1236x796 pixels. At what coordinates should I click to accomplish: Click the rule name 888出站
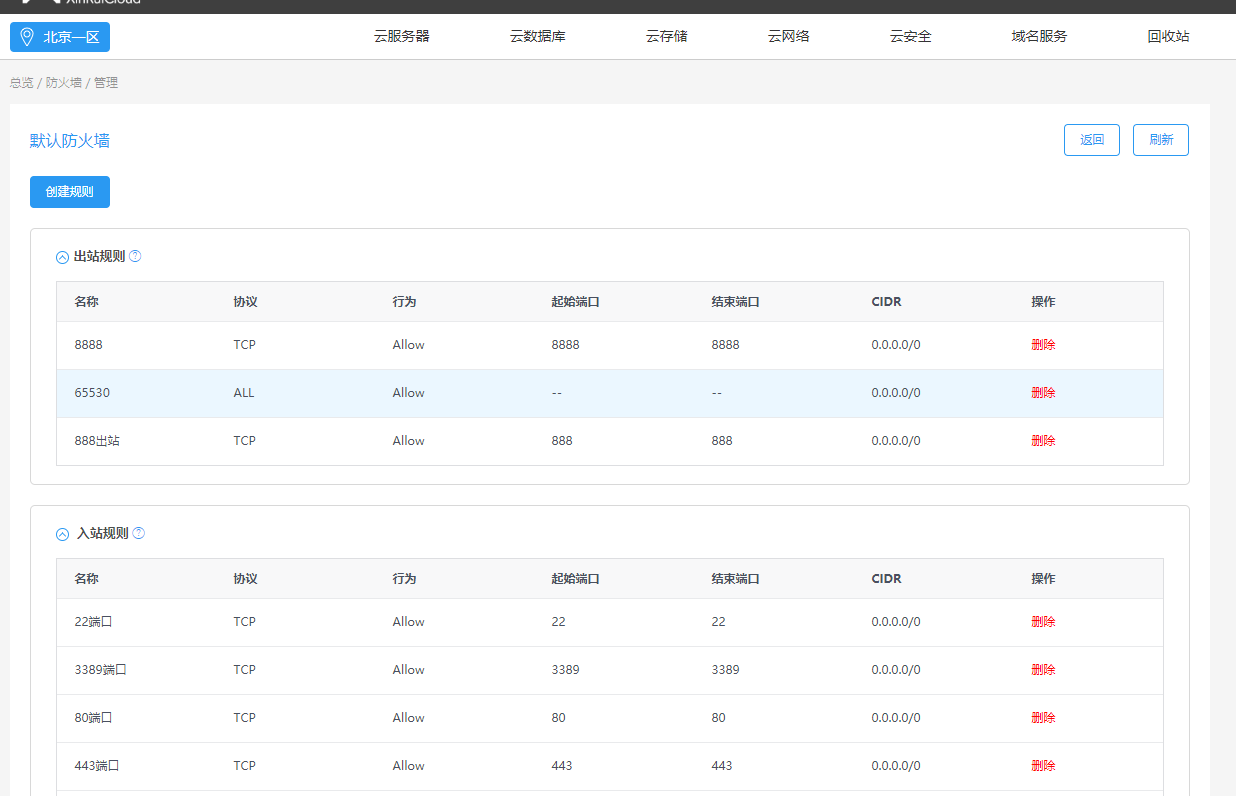[x=97, y=441]
